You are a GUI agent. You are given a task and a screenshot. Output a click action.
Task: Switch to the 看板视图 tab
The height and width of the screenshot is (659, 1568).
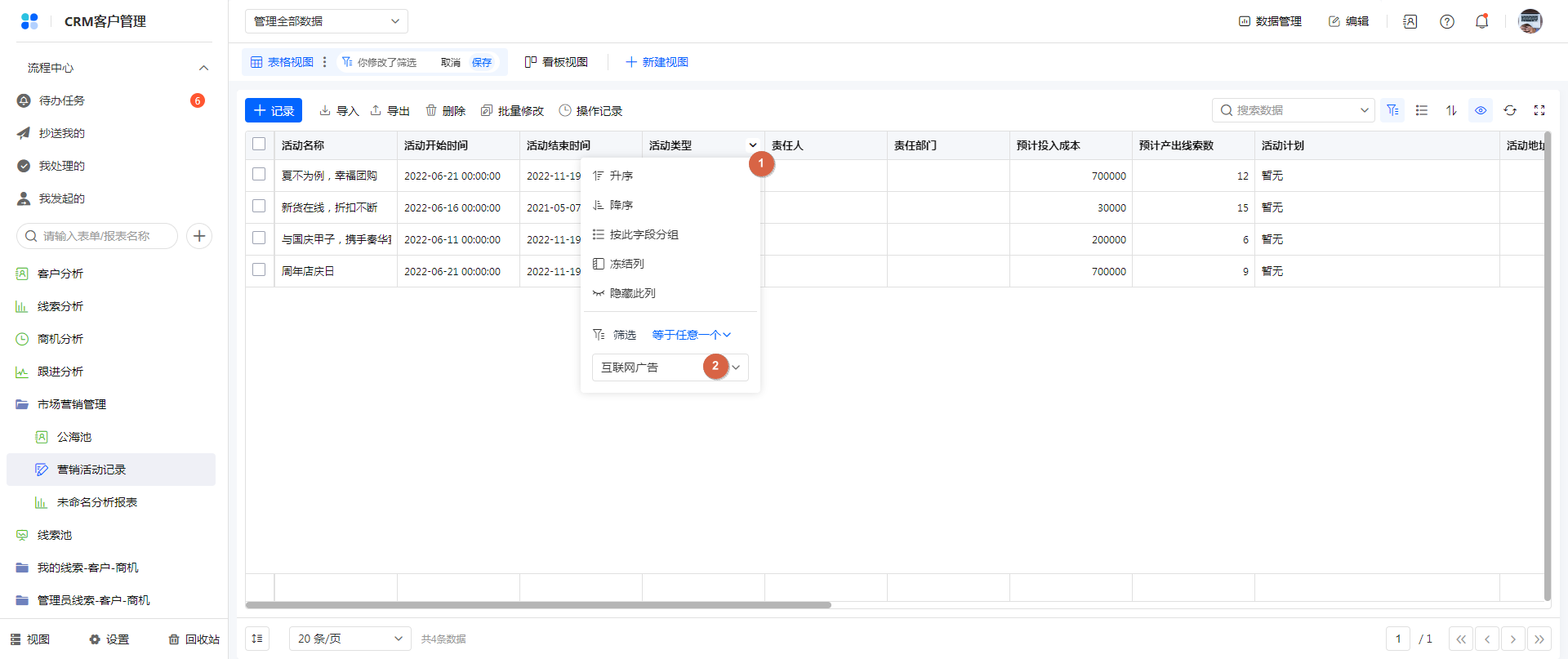point(556,62)
